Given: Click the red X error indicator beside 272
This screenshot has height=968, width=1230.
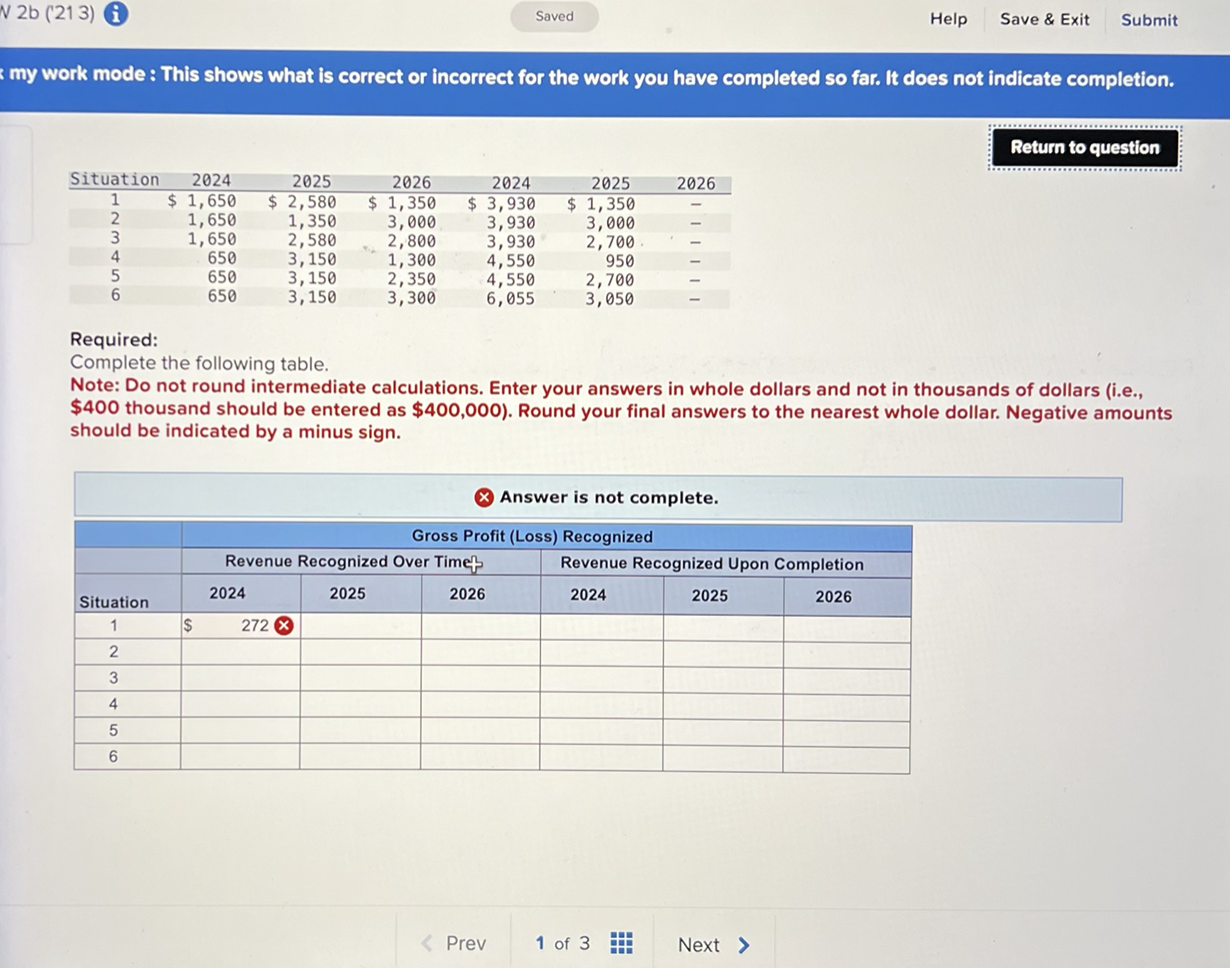Looking at the screenshot, I should click(x=282, y=625).
